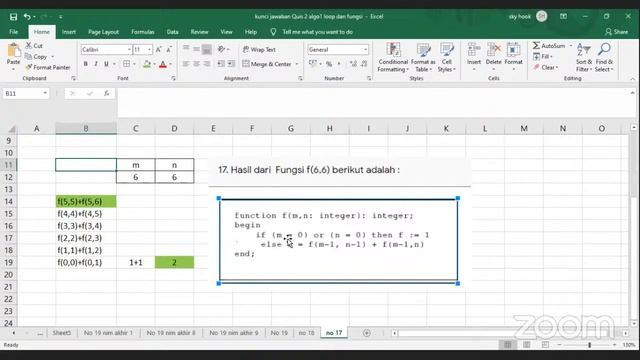Open the Borders dropdown arrow
640x360 pixels.
[x=134, y=64]
